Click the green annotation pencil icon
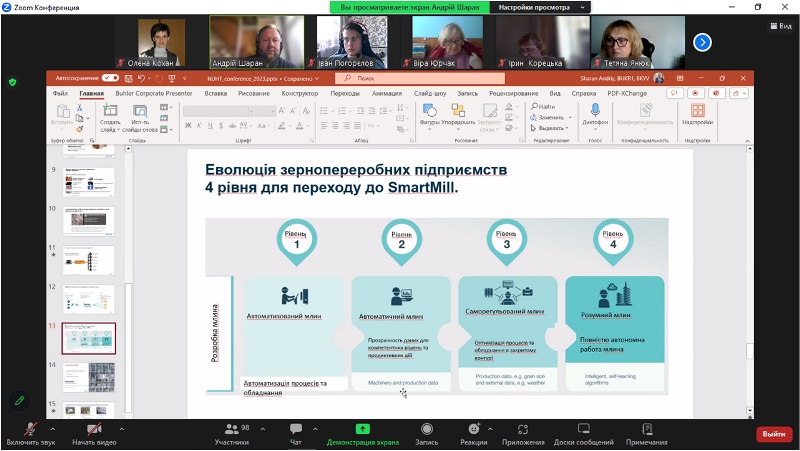This screenshot has height=451, width=800. pos(19,400)
